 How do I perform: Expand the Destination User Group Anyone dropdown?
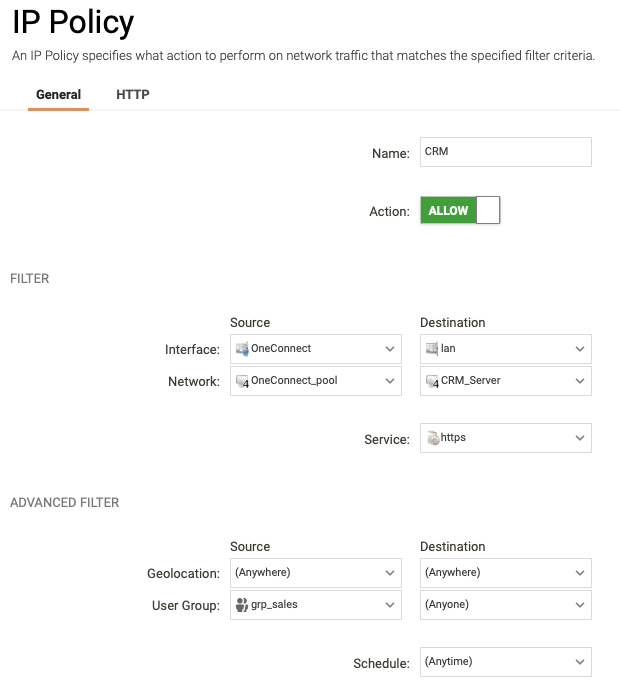(506, 605)
